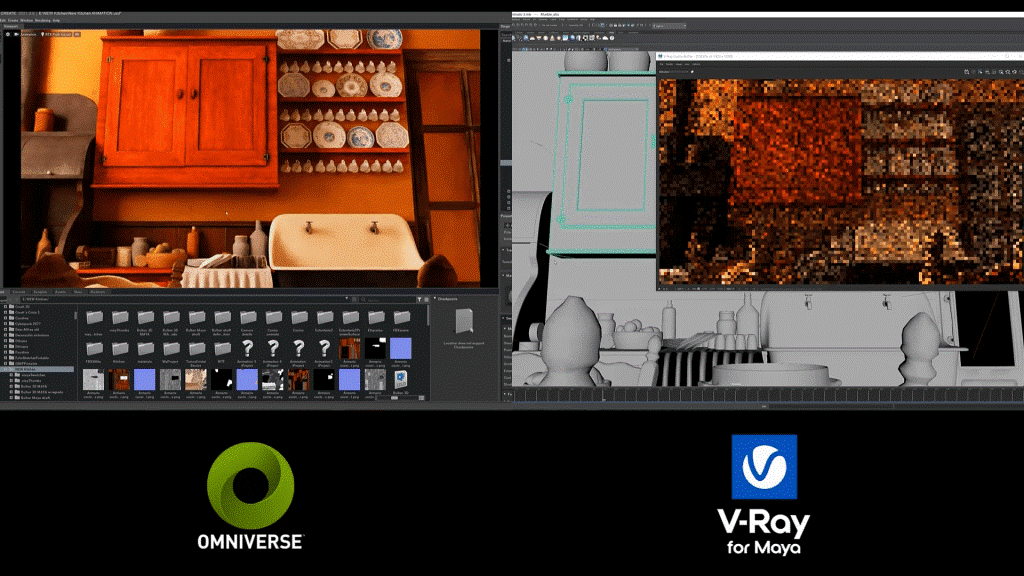1024x576 pixels.
Task: Open the RTX Path-traced renderer dropdown
Action: point(56,34)
